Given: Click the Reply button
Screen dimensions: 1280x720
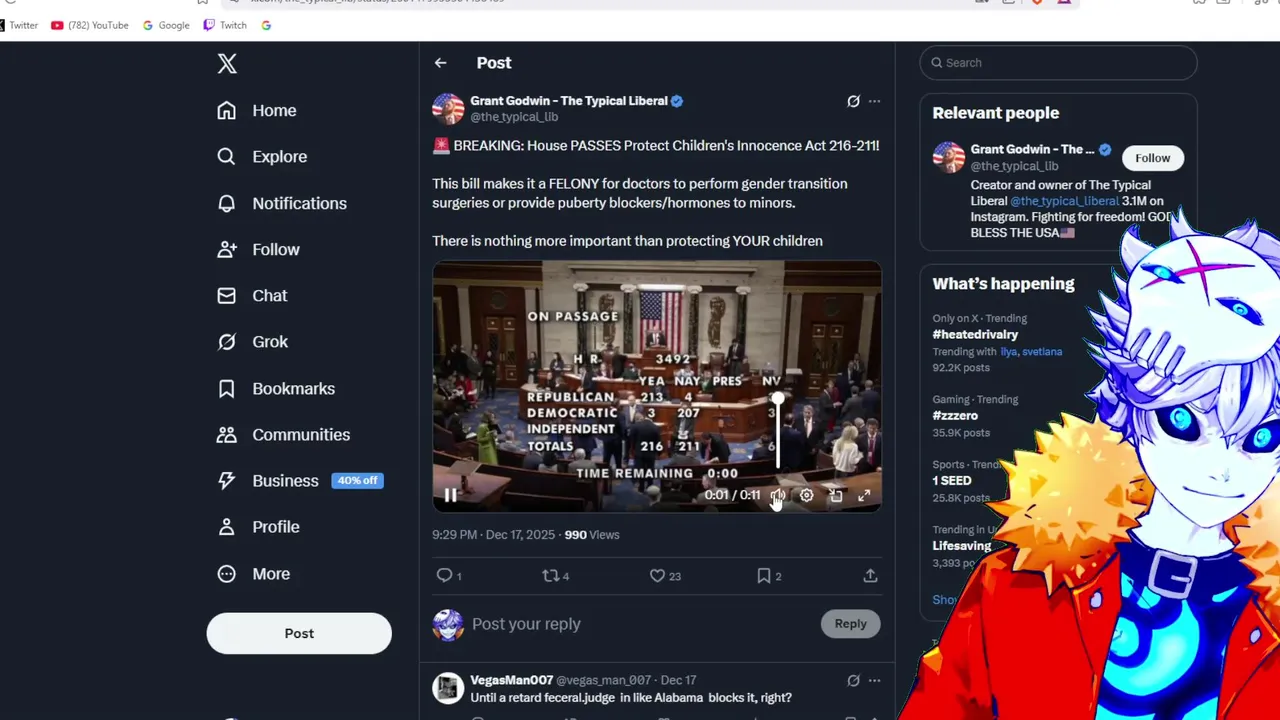Looking at the screenshot, I should [x=850, y=624].
